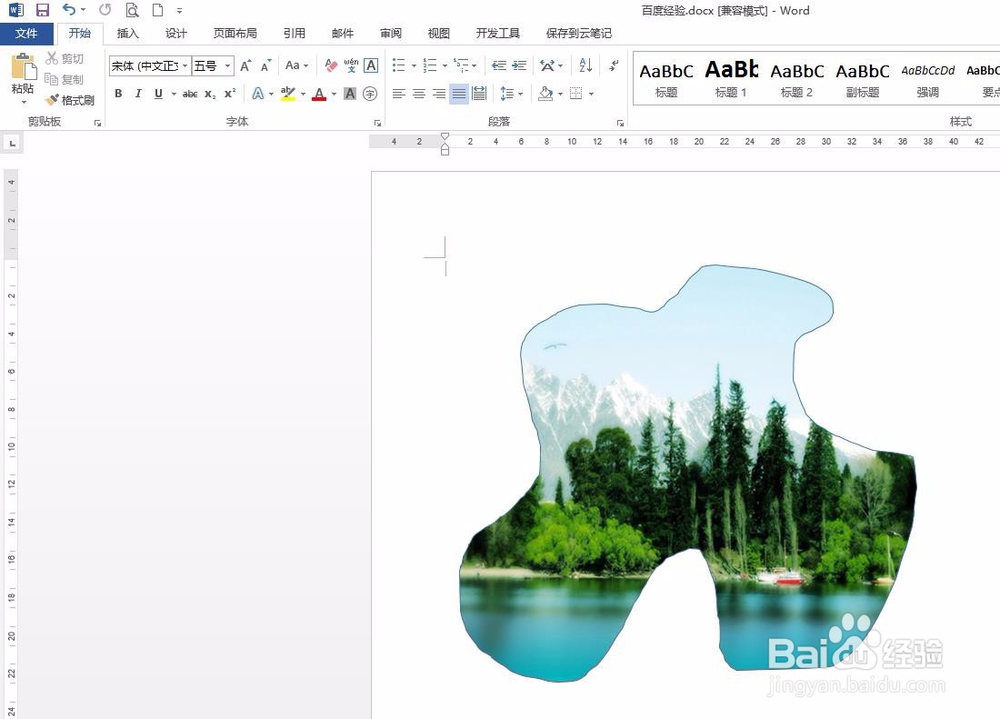The width and height of the screenshot is (1000, 719).
Task: Toggle italic formatting
Action: [x=138, y=94]
